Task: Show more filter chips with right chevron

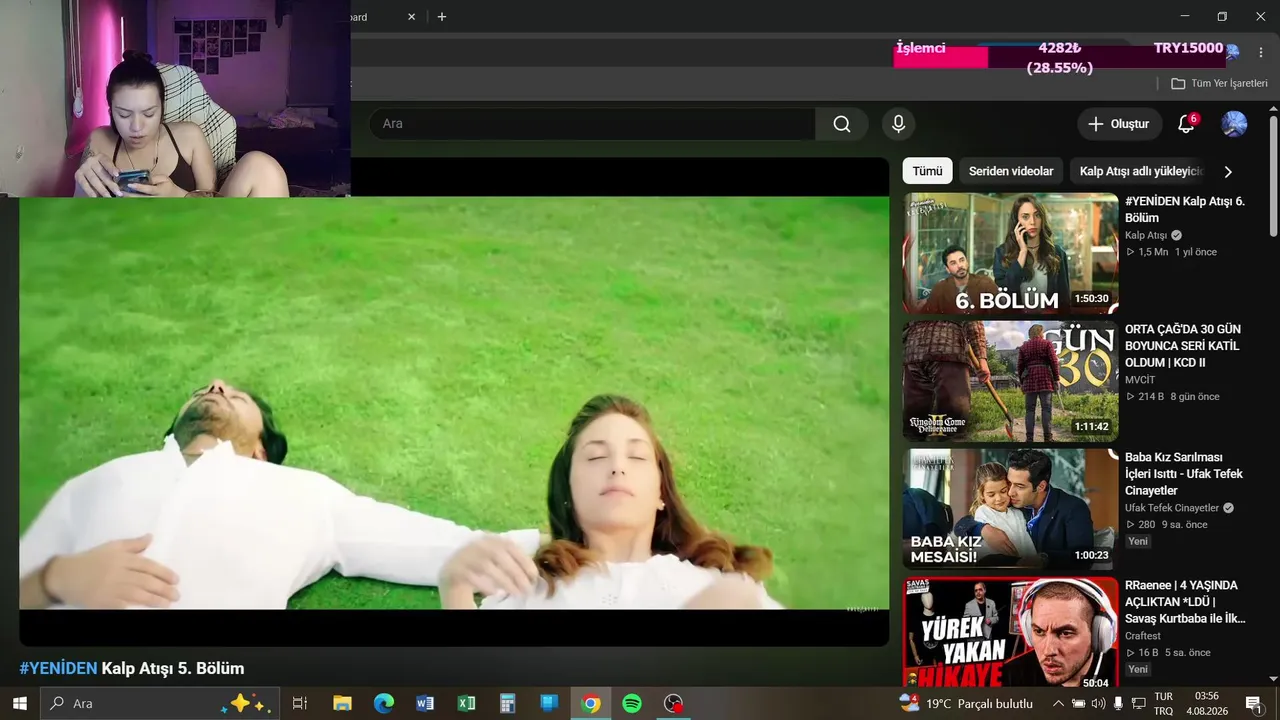Action: coord(1228,172)
